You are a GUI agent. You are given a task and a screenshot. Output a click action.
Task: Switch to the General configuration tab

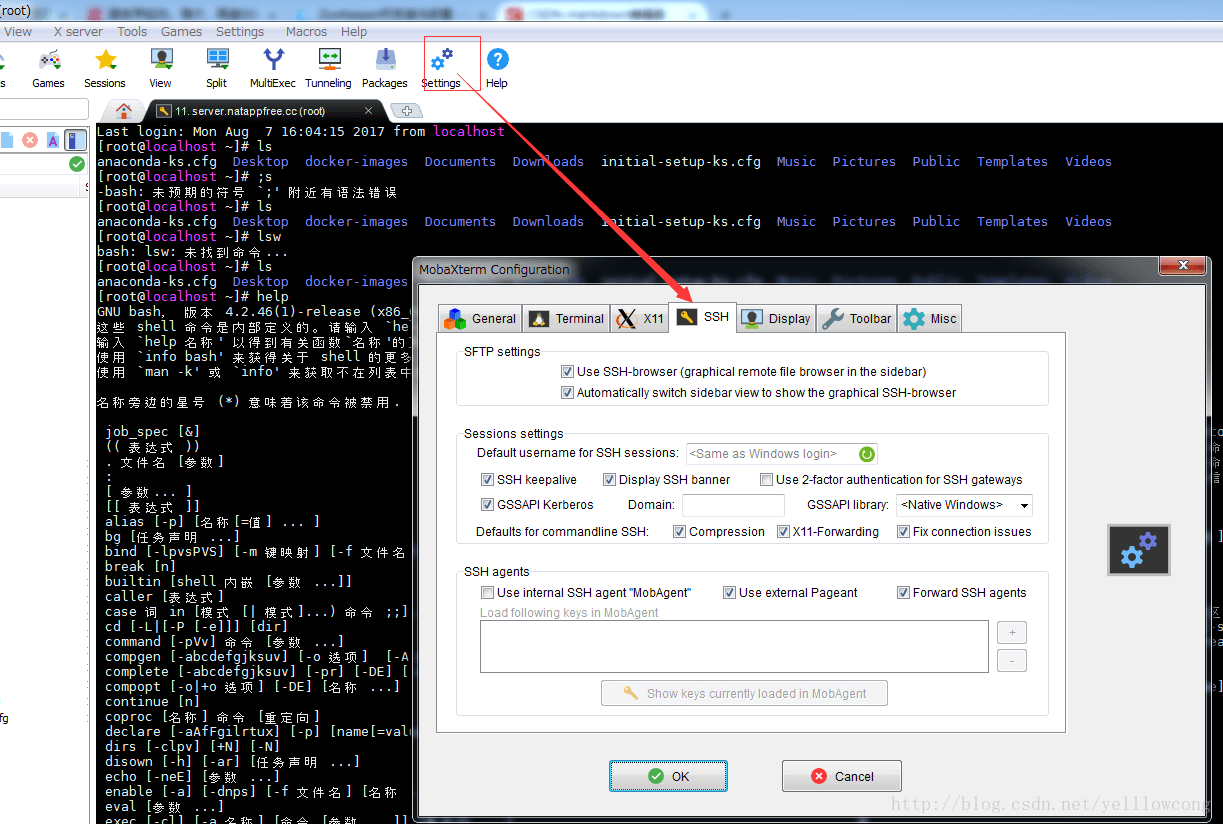click(481, 319)
